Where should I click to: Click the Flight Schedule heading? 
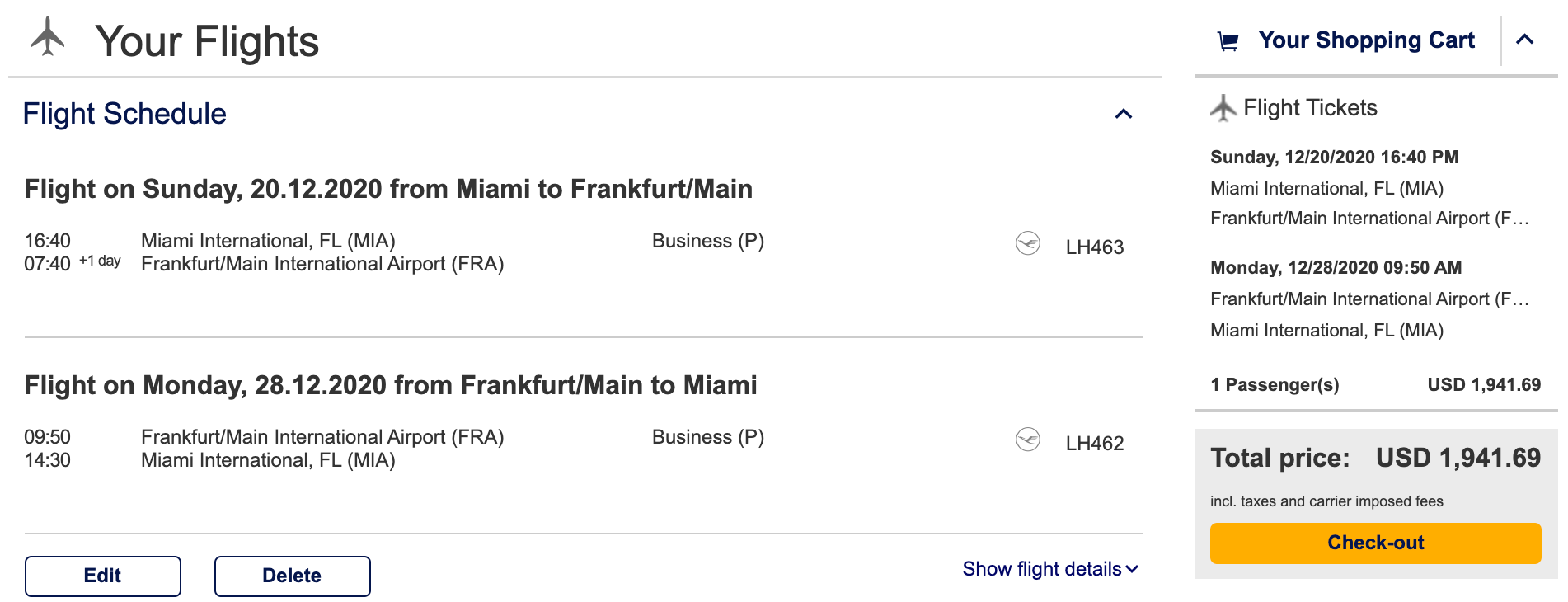point(124,114)
